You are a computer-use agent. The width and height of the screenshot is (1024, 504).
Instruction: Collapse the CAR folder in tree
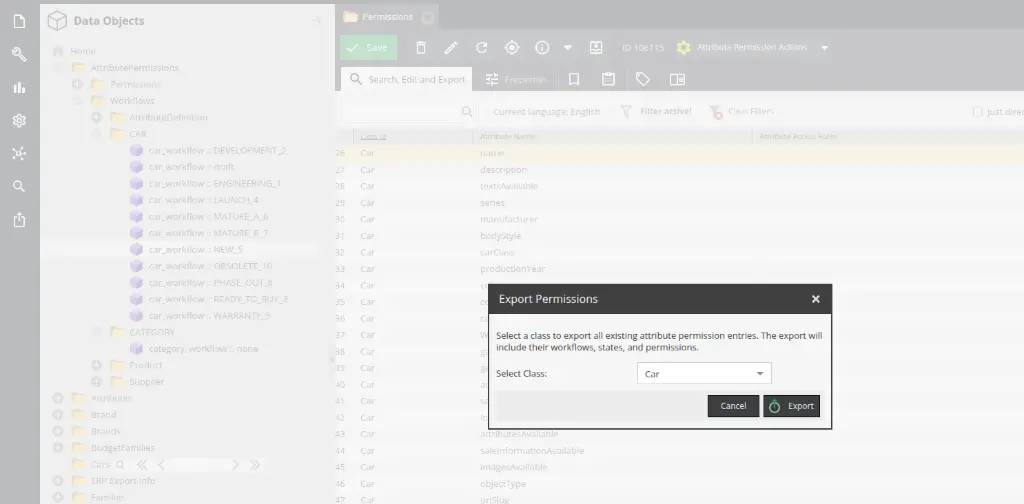coord(97,134)
